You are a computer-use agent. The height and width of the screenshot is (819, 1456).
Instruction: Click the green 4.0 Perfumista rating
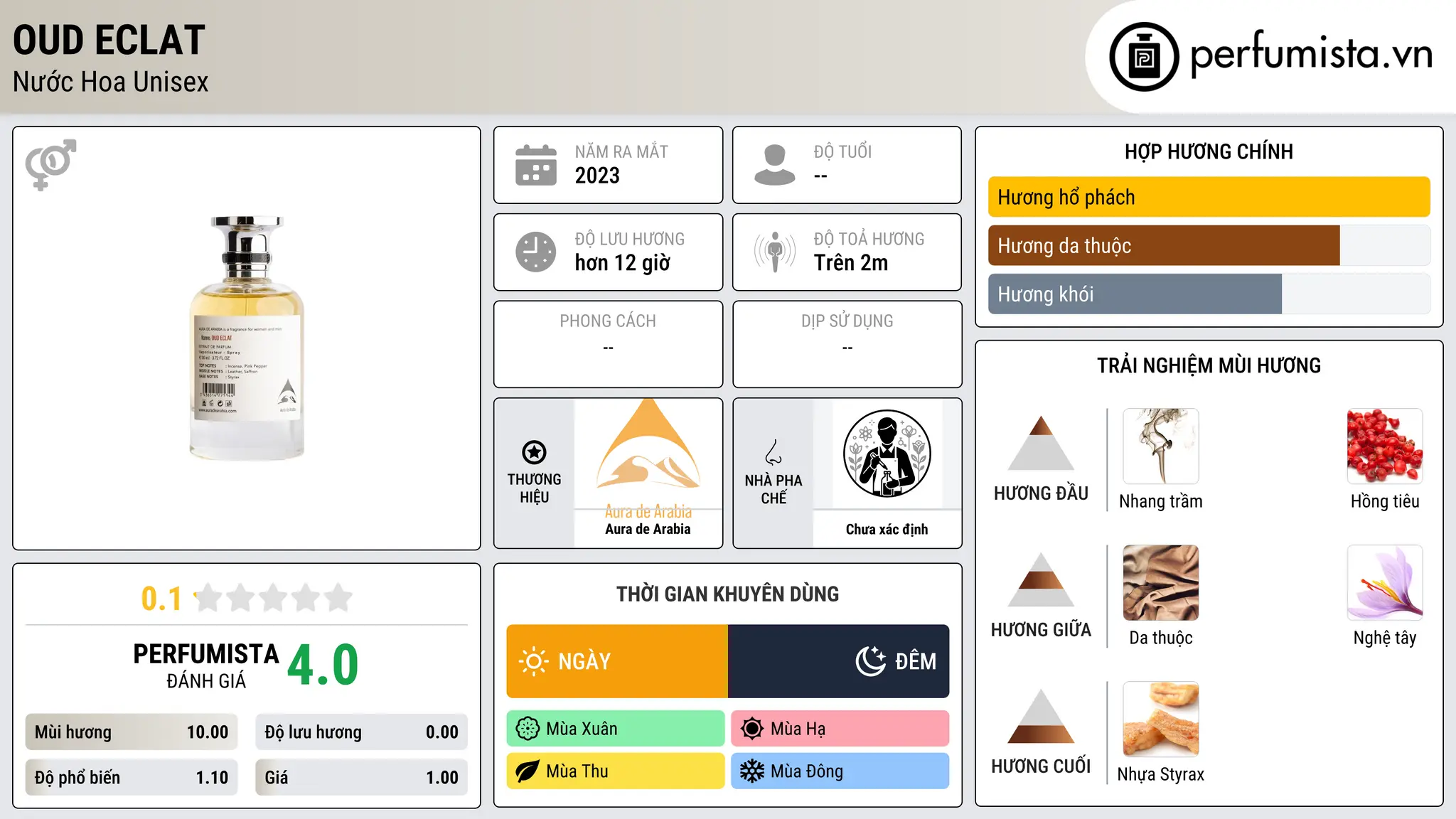pyautogui.click(x=323, y=665)
